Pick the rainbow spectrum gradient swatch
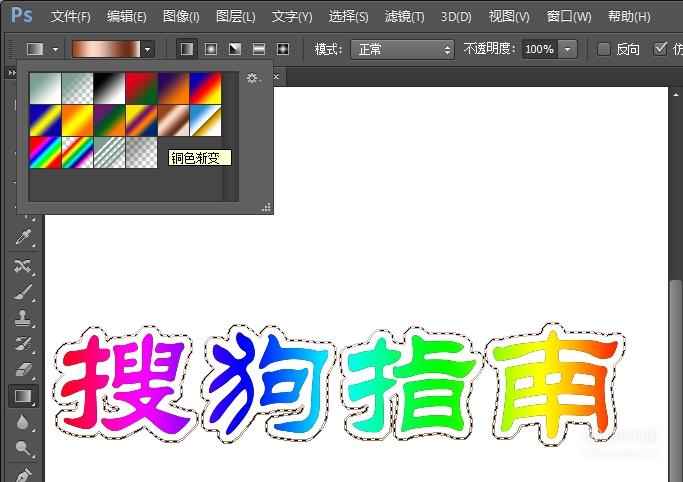683x482 pixels. [x=45, y=152]
